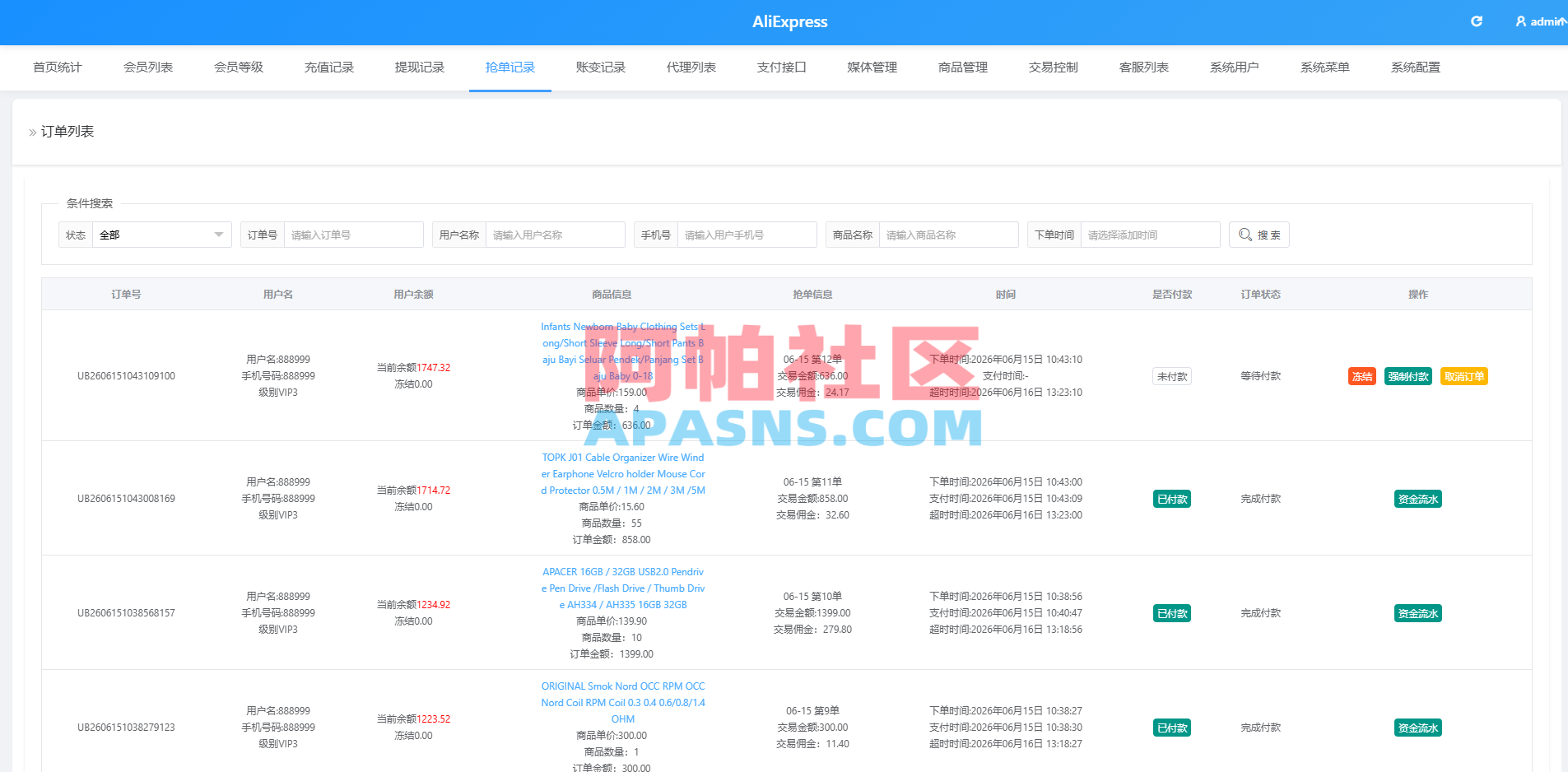Click the AliExpress header title

tap(790, 22)
